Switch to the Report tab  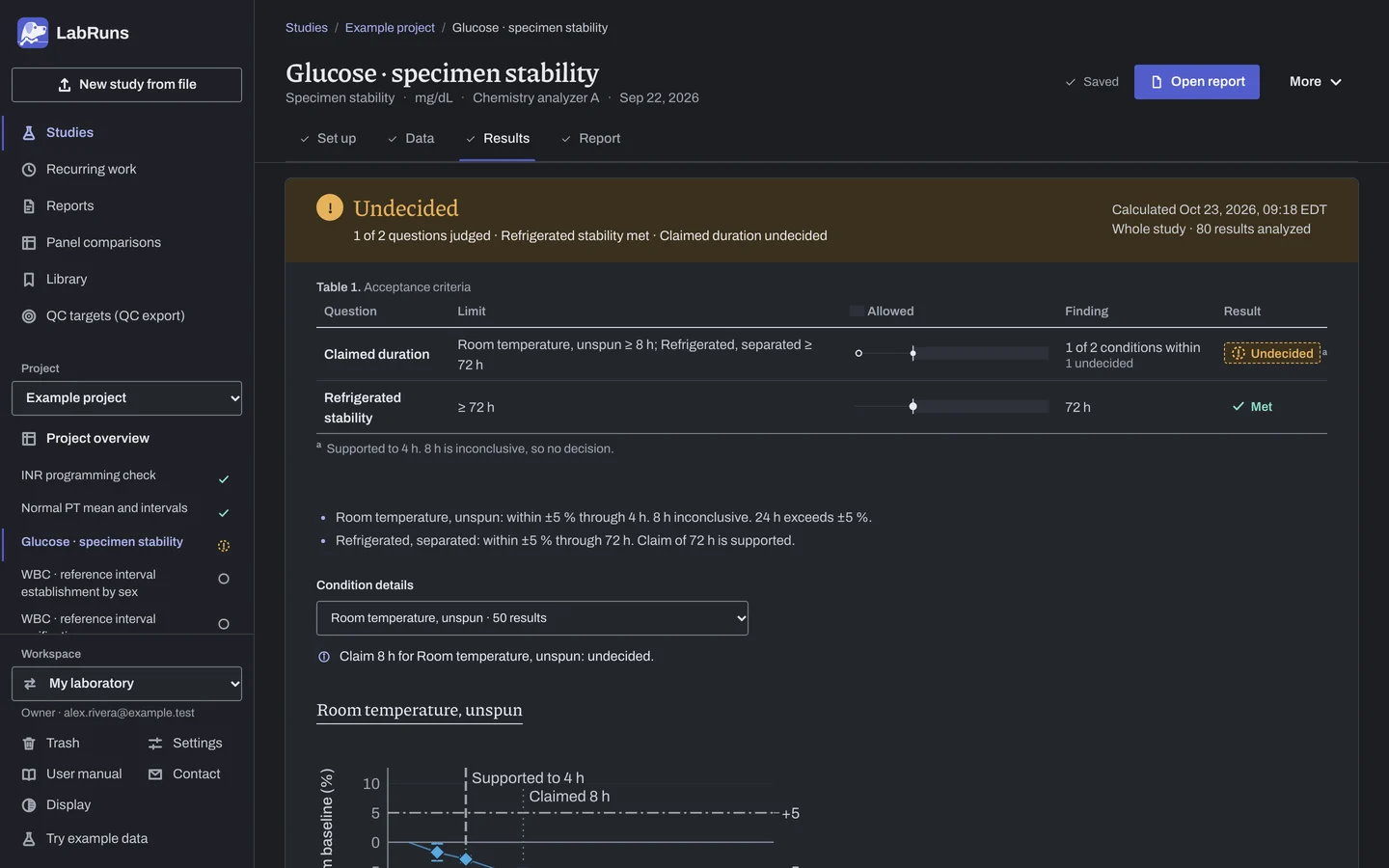(x=590, y=139)
